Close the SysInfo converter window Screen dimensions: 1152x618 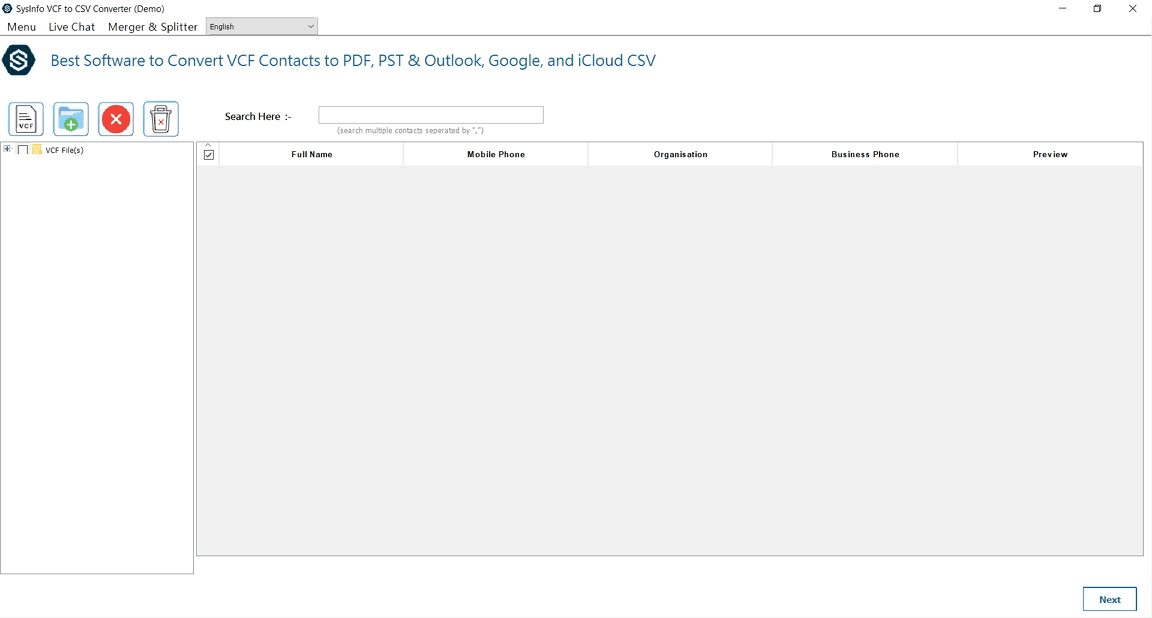click(1132, 9)
